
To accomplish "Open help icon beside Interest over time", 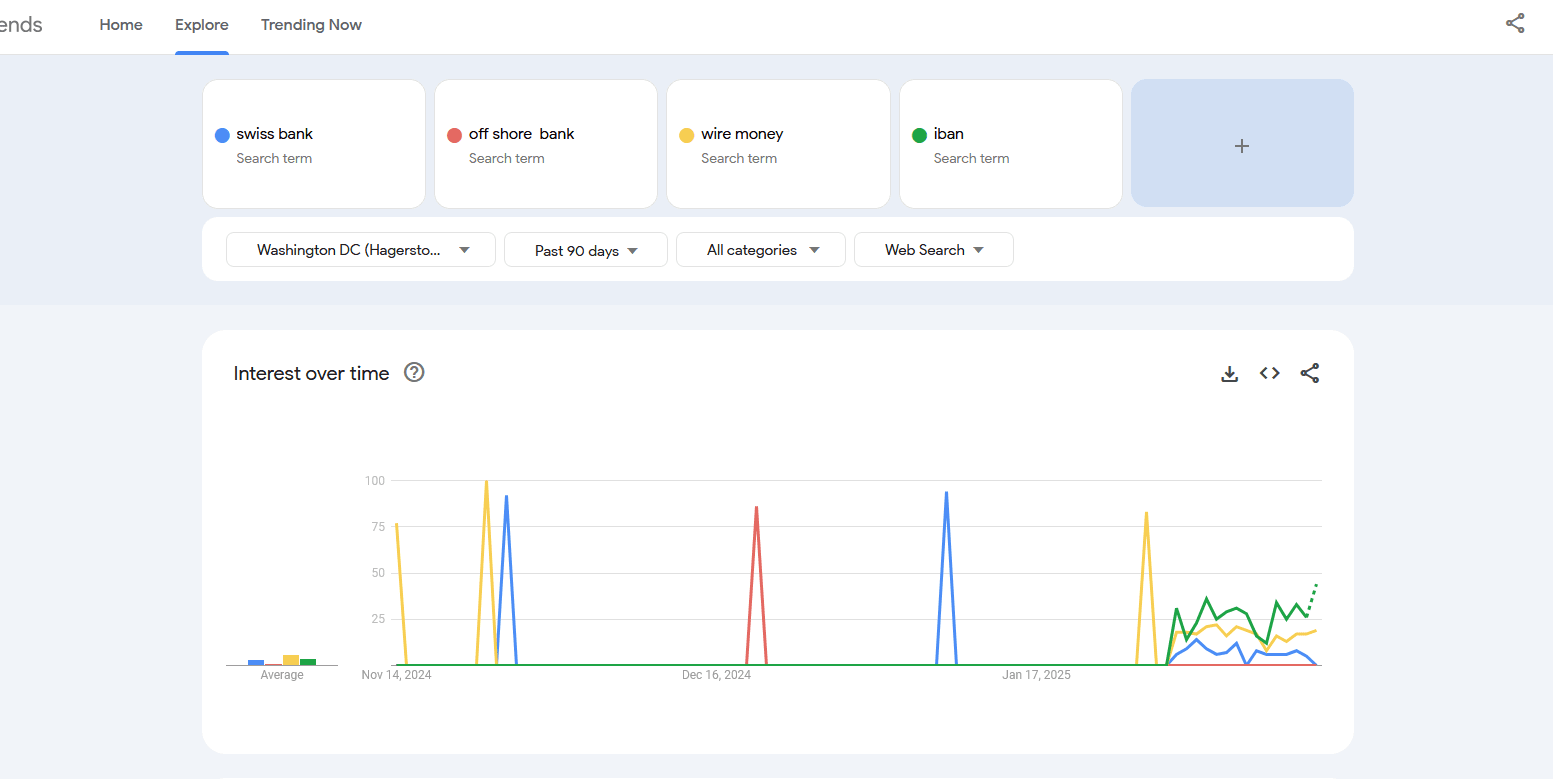I will pos(414,373).
